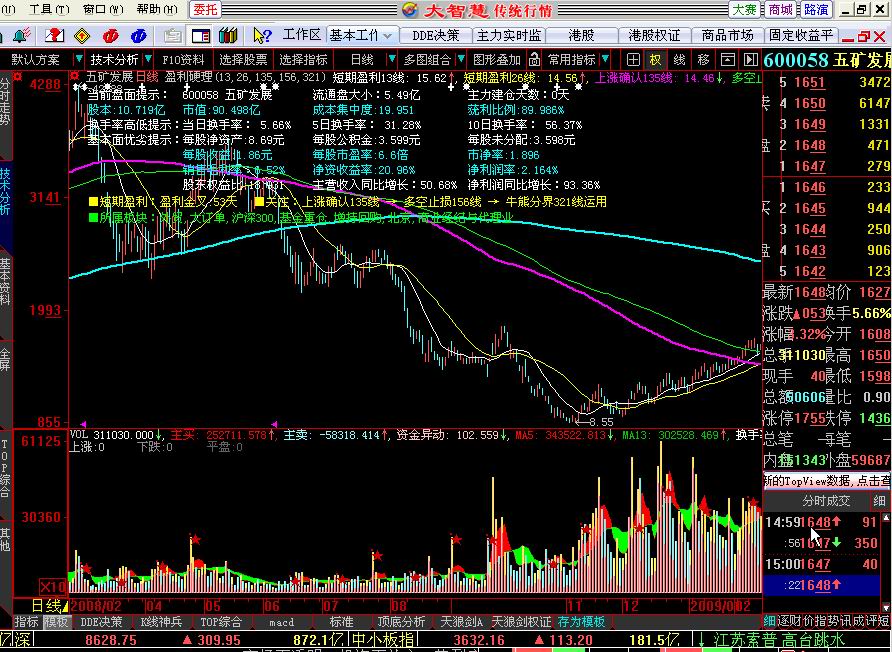This screenshot has width=892, height=652.
Task: Click the 商城 button
Action: (x=780, y=9)
